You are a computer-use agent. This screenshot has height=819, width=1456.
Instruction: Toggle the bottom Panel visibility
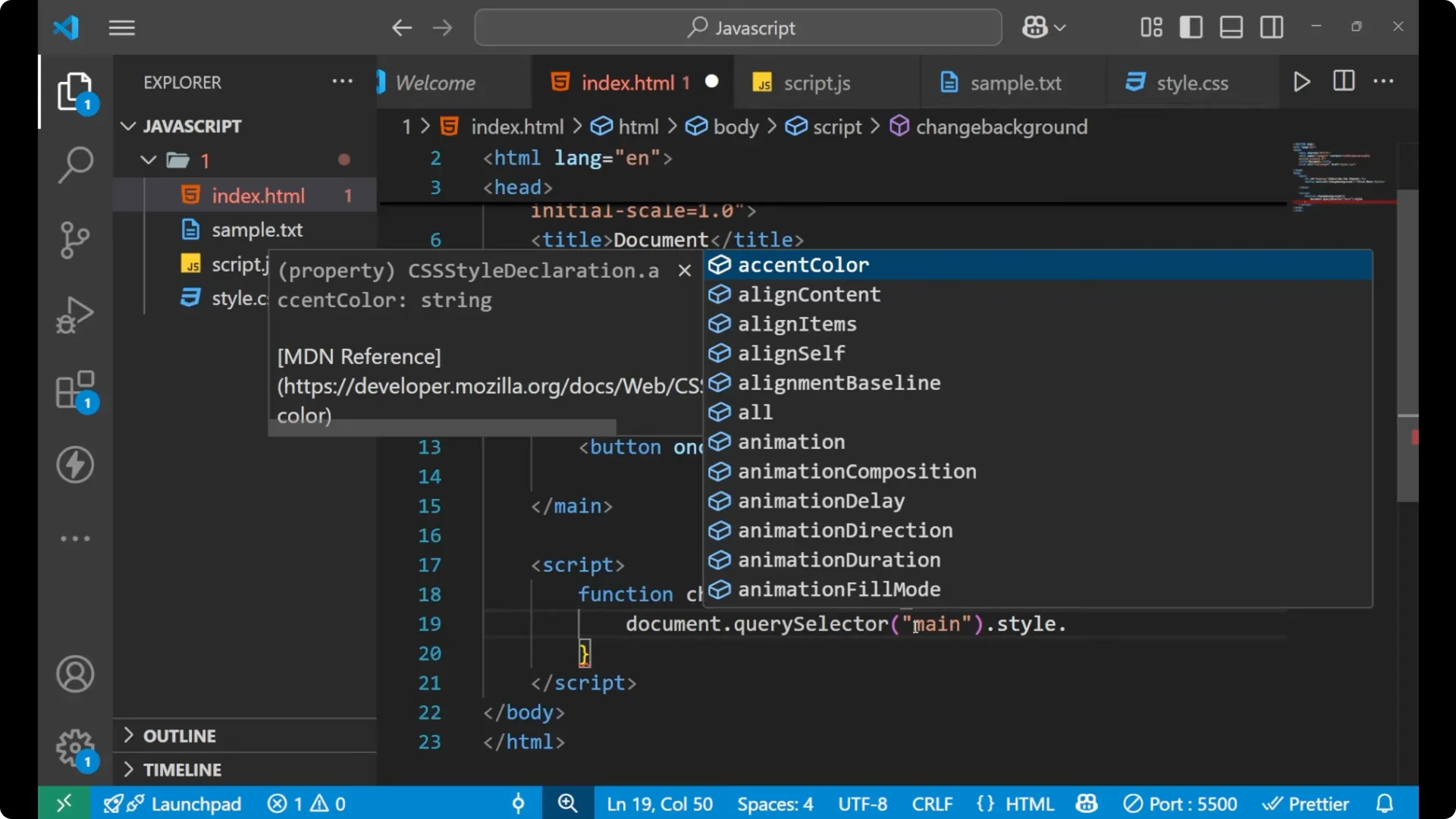click(1231, 27)
